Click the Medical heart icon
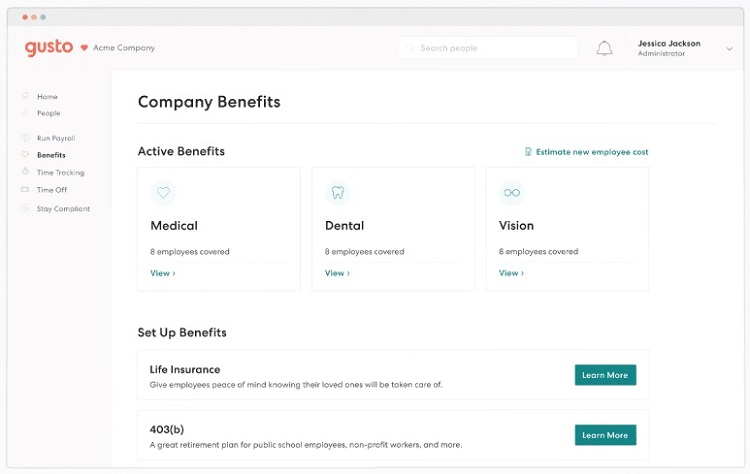 (x=163, y=192)
